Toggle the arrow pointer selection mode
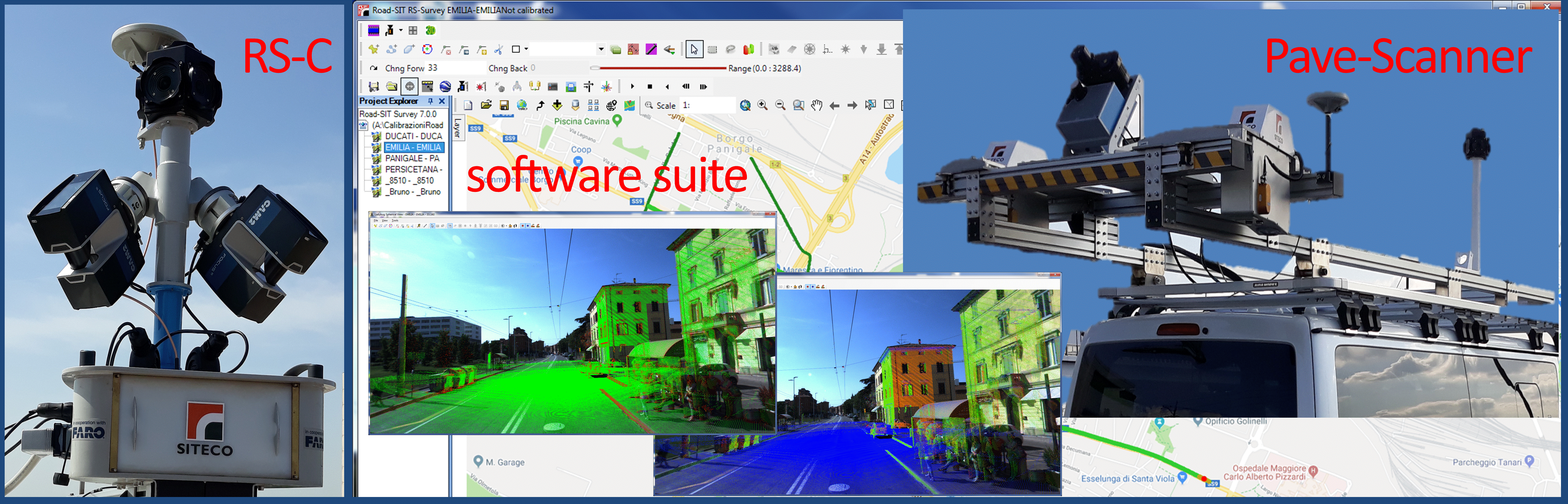 pos(694,50)
